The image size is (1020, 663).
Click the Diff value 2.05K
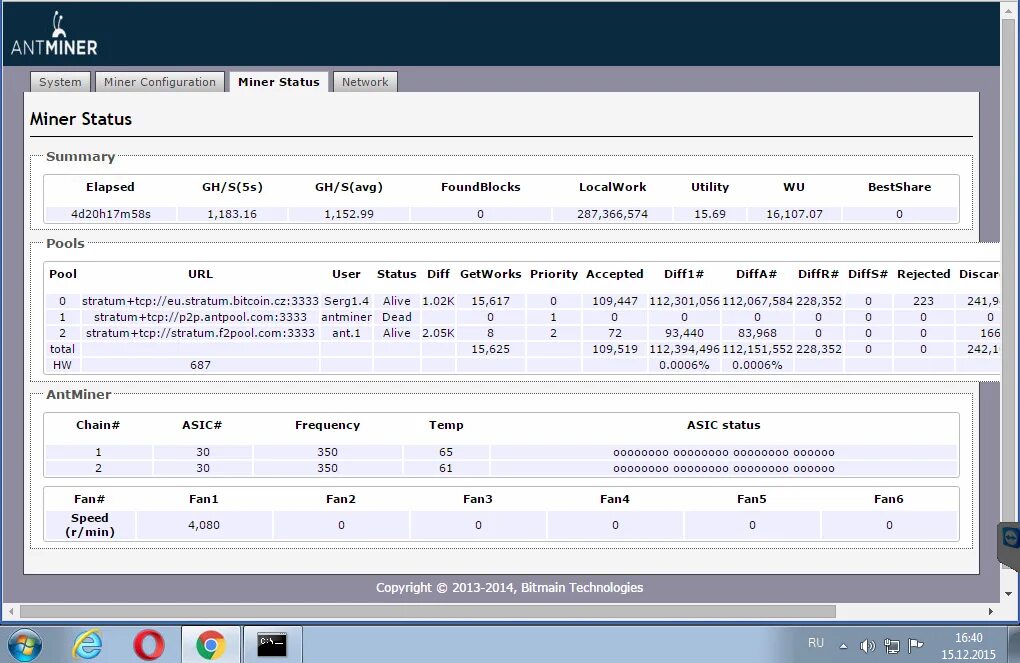pos(438,333)
